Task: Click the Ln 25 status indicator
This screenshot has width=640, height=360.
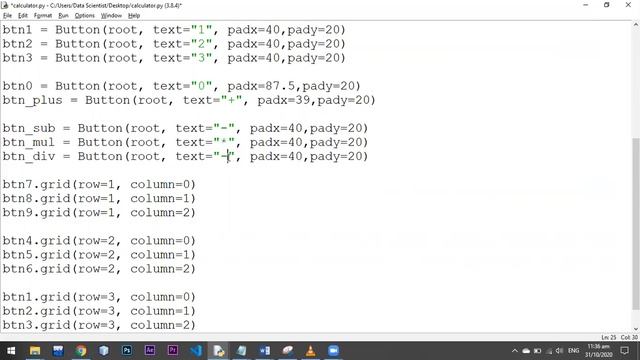Action: click(x=609, y=337)
